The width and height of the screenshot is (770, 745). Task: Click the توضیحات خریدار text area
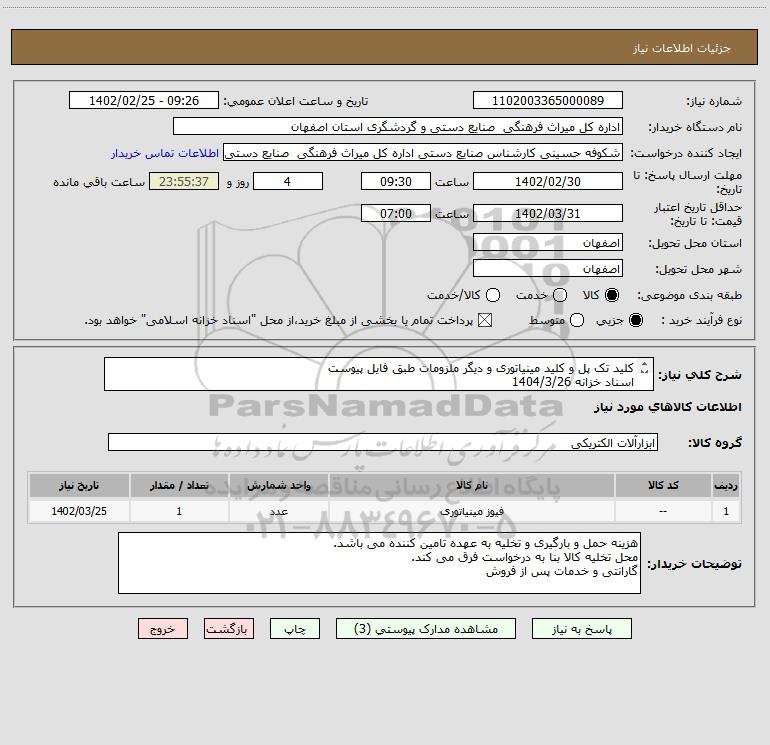pos(379,563)
